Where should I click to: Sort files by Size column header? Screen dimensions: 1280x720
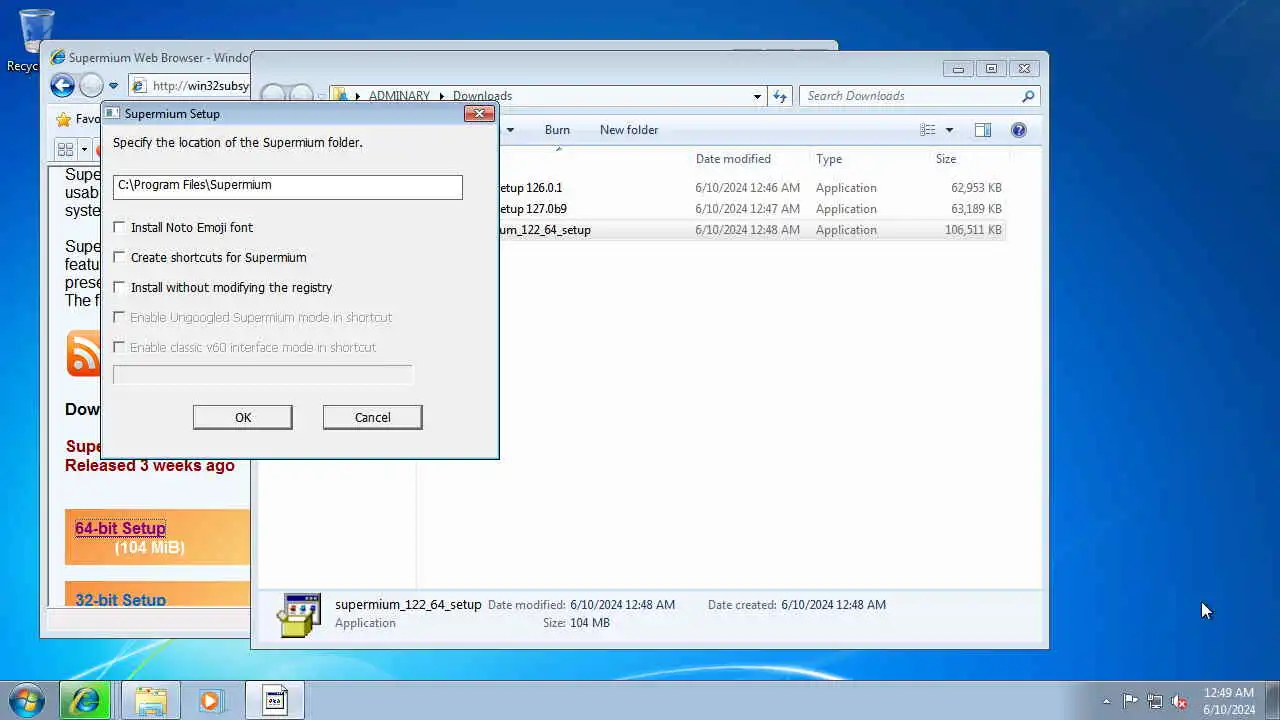[x=946, y=159]
